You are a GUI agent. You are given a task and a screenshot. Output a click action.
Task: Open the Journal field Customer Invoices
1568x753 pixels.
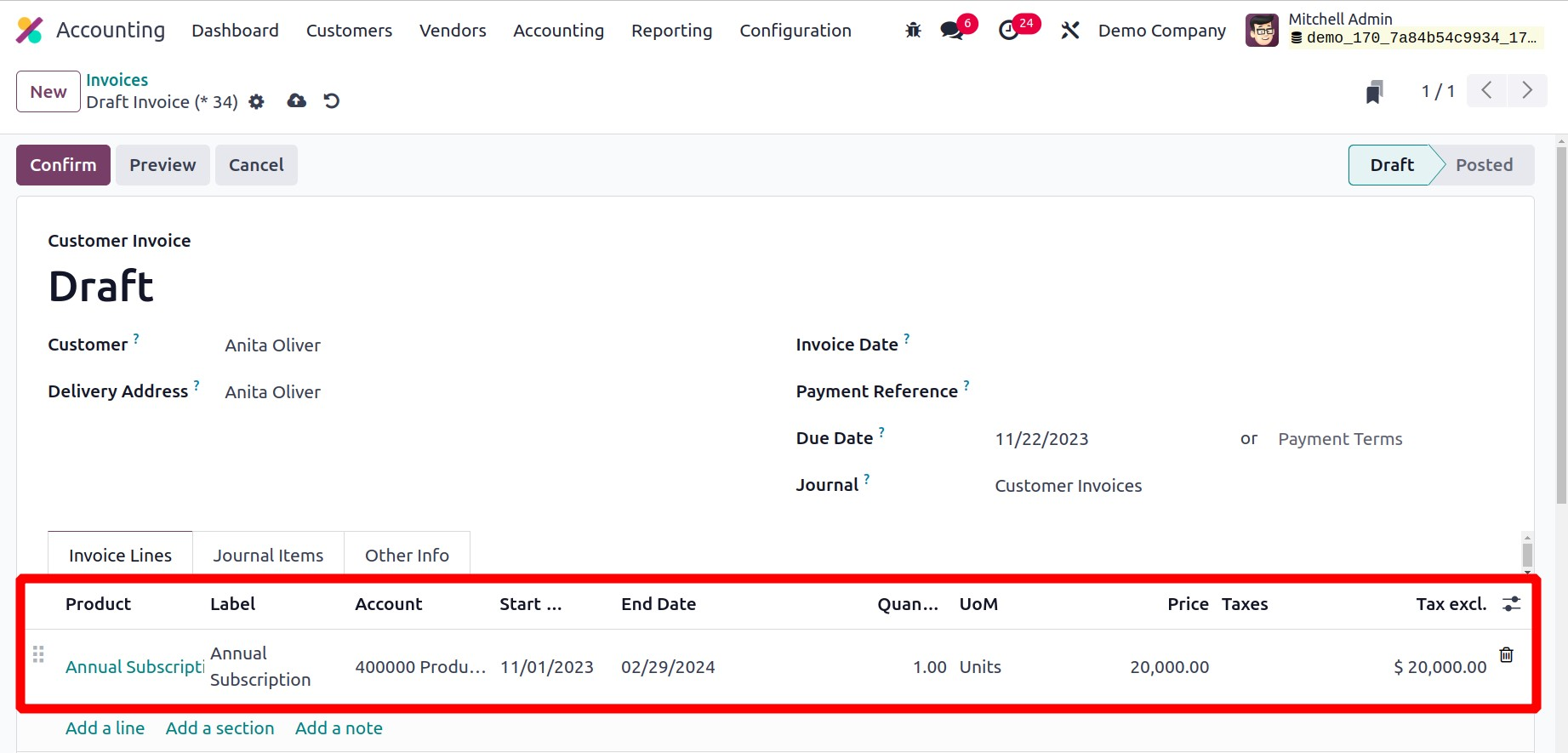(1068, 486)
